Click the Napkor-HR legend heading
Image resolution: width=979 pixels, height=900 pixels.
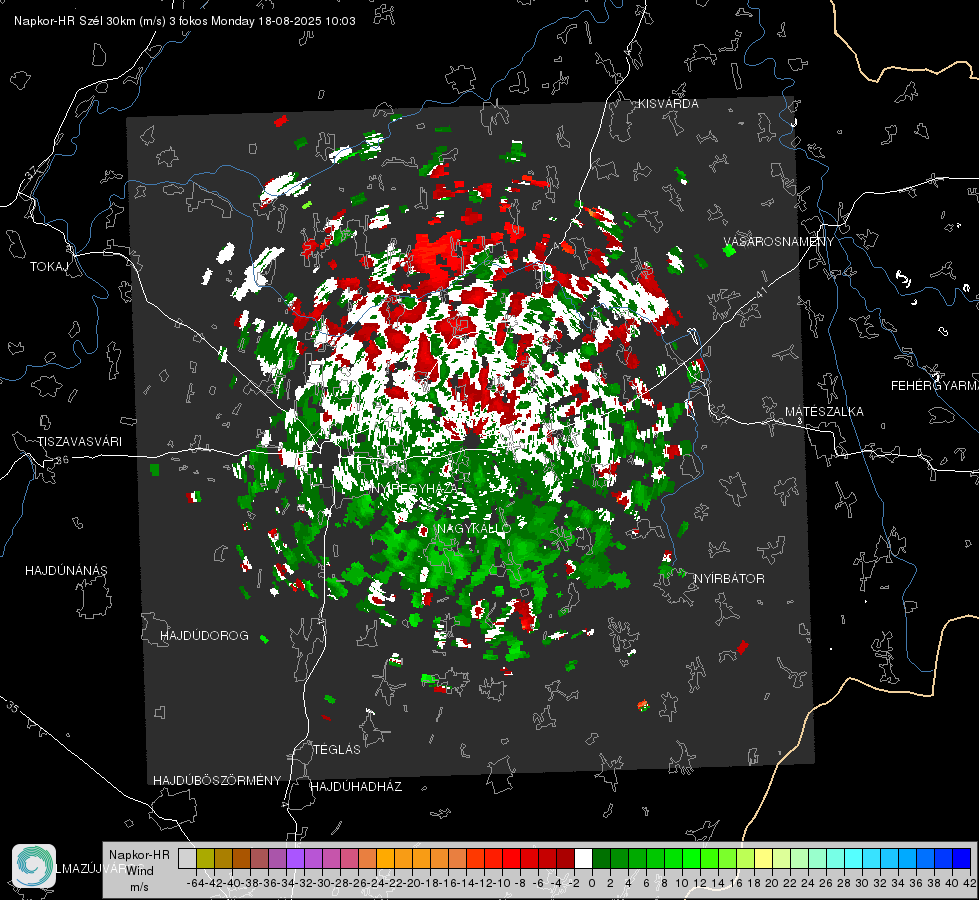click(x=139, y=855)
